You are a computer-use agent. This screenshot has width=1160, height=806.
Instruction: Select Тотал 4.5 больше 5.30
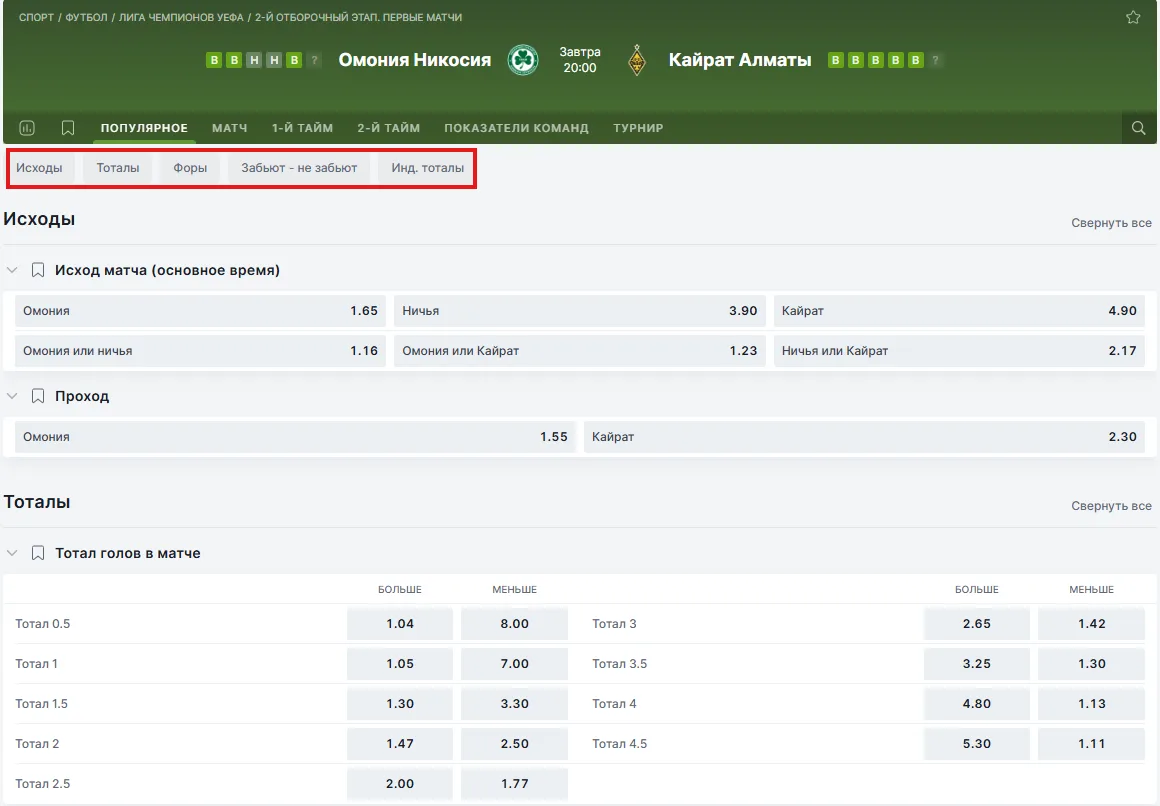(x=977, y=744)
